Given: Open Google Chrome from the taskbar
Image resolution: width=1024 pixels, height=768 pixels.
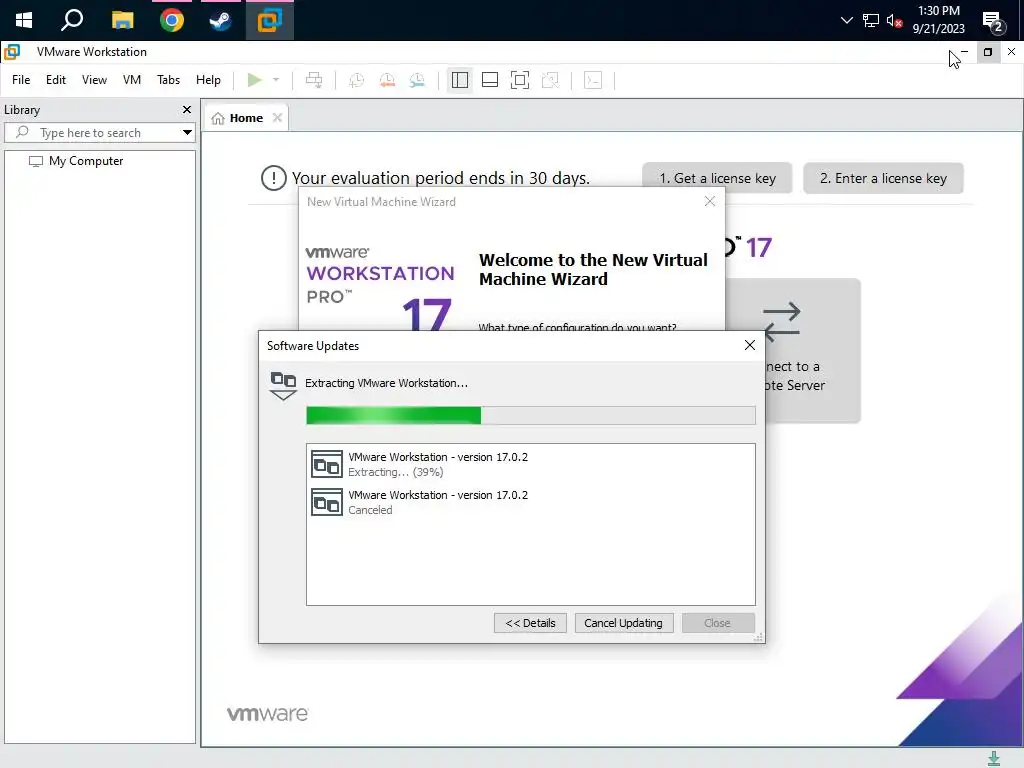Looking at the screenshot, I should (172, 20).
